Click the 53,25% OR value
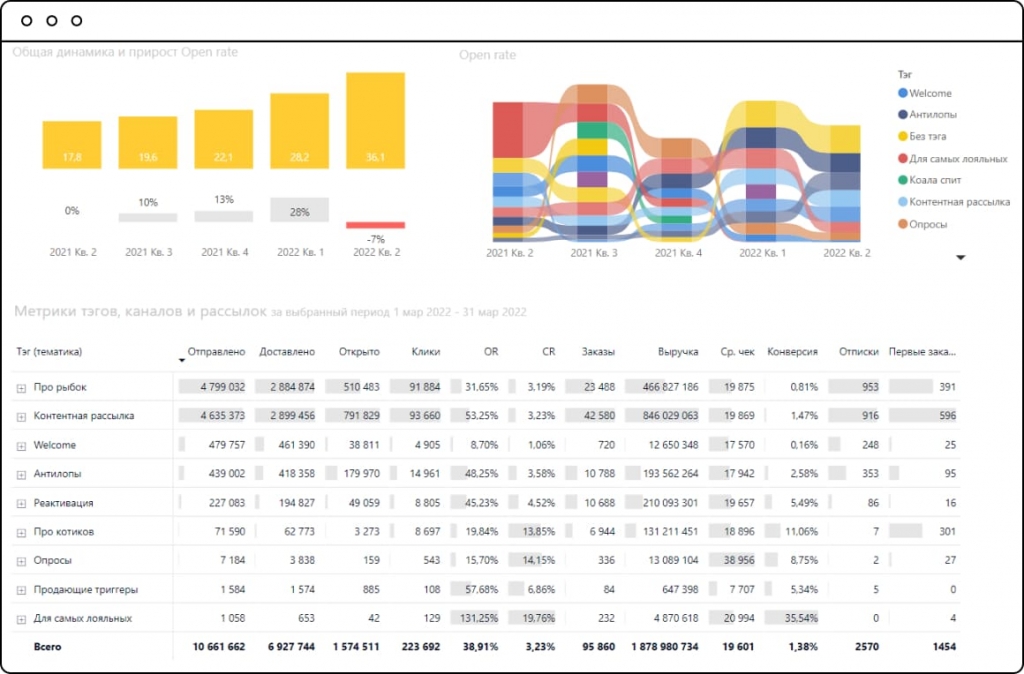 click(481, 415)
